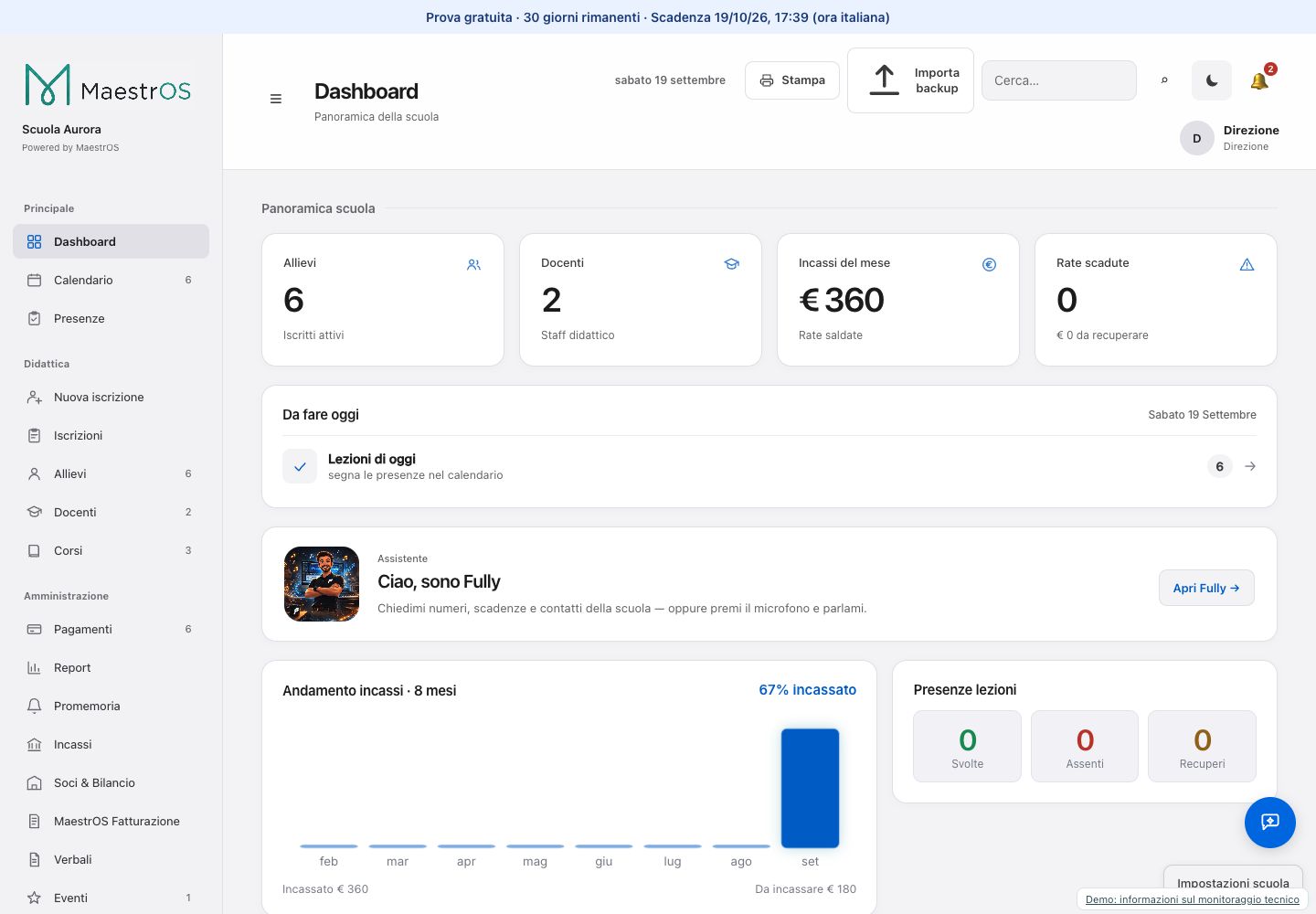Toggle the hamburger sidebar menu
Viewport: 1316px width, 914px height.
pos(276,99)
